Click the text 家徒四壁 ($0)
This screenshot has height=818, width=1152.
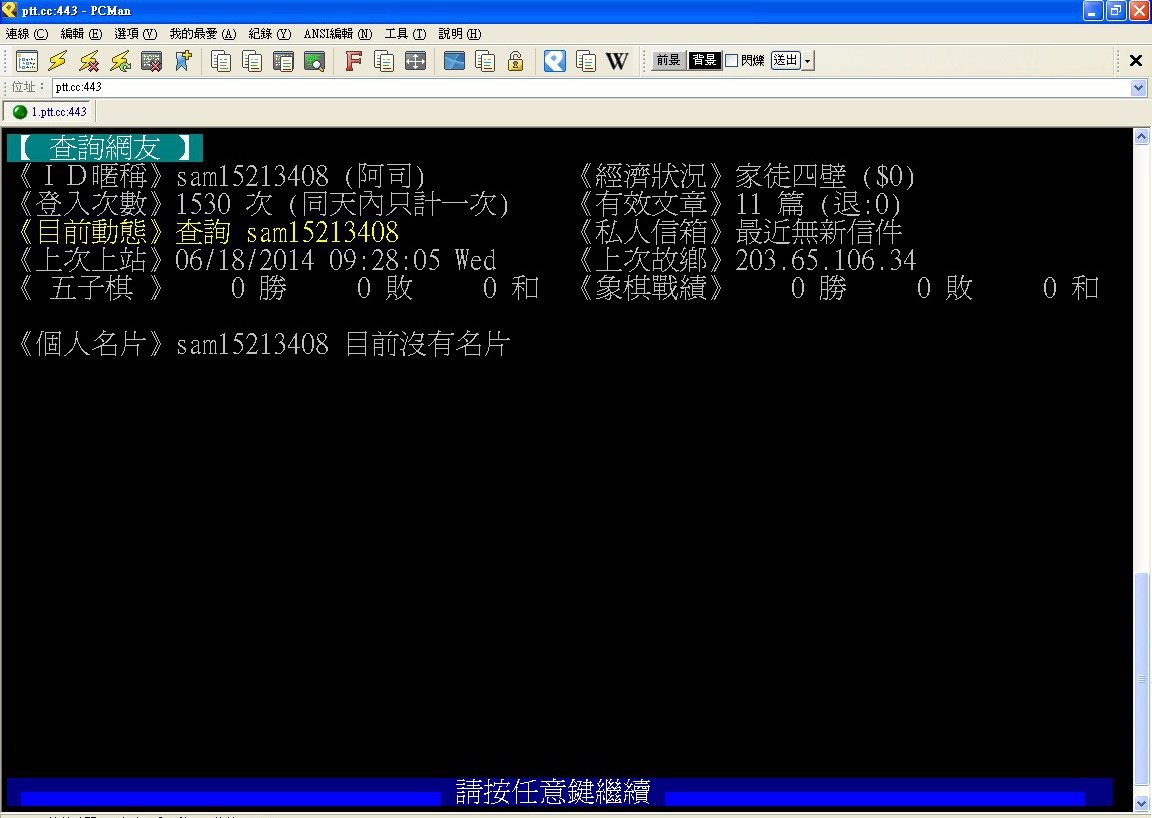[825, 176]
